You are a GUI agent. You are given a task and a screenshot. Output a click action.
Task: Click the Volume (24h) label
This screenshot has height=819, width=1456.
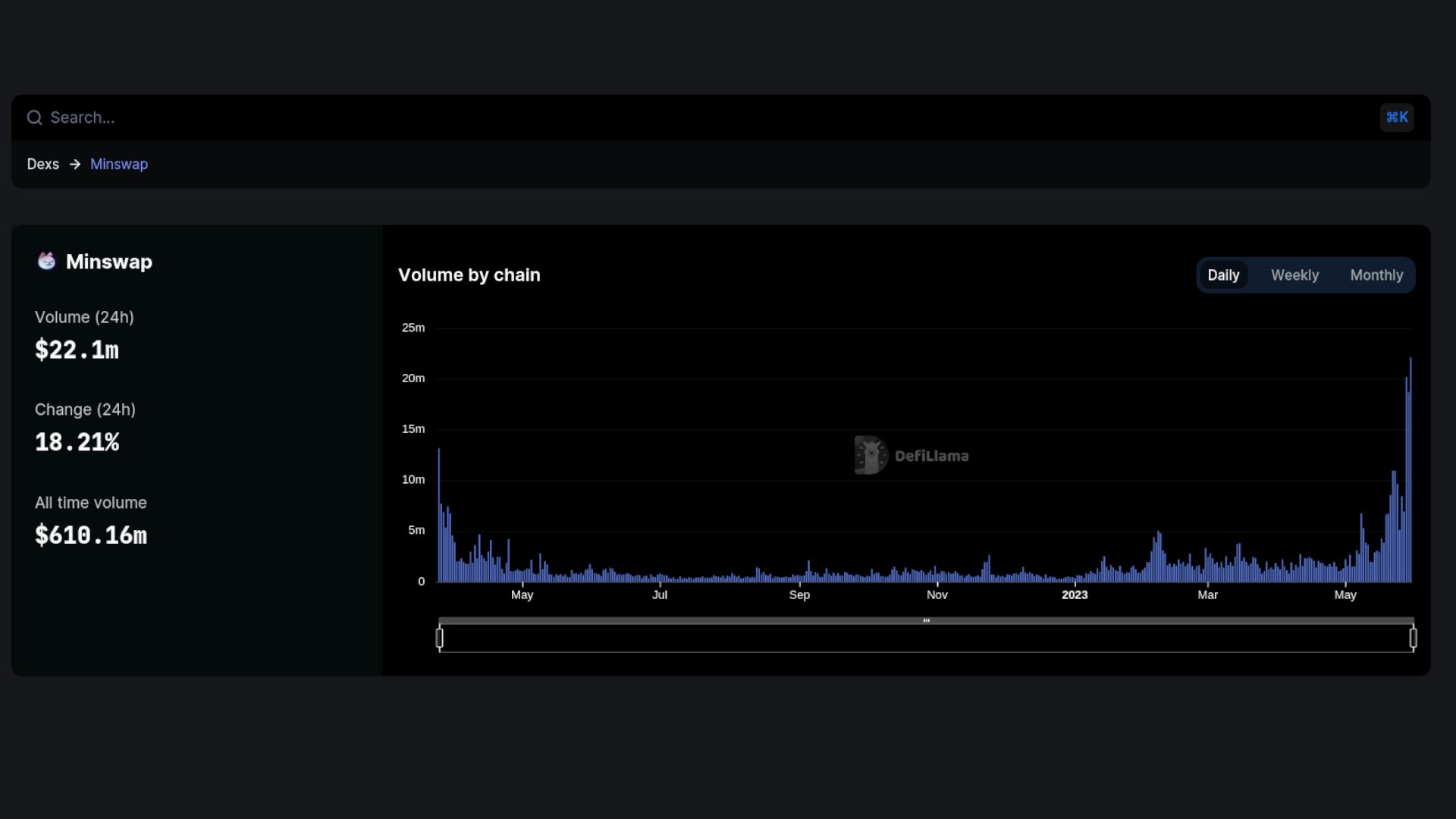[x=84, y=318]
